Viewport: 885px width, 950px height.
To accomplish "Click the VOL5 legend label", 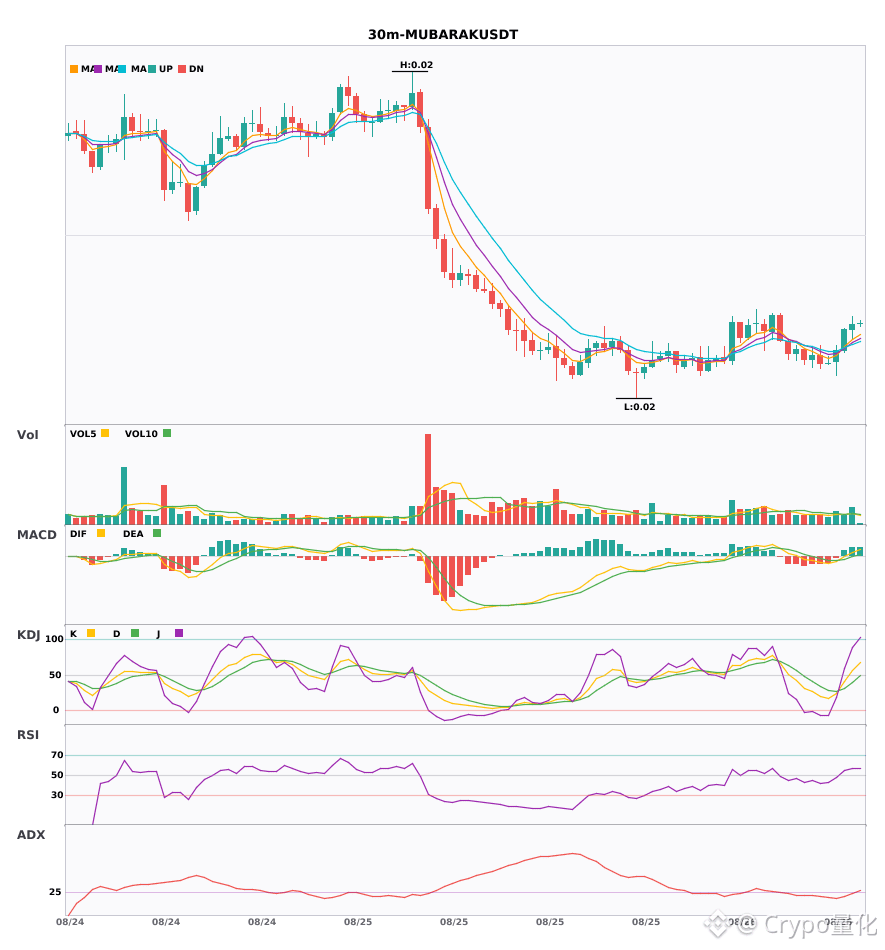I will point(83,434).
